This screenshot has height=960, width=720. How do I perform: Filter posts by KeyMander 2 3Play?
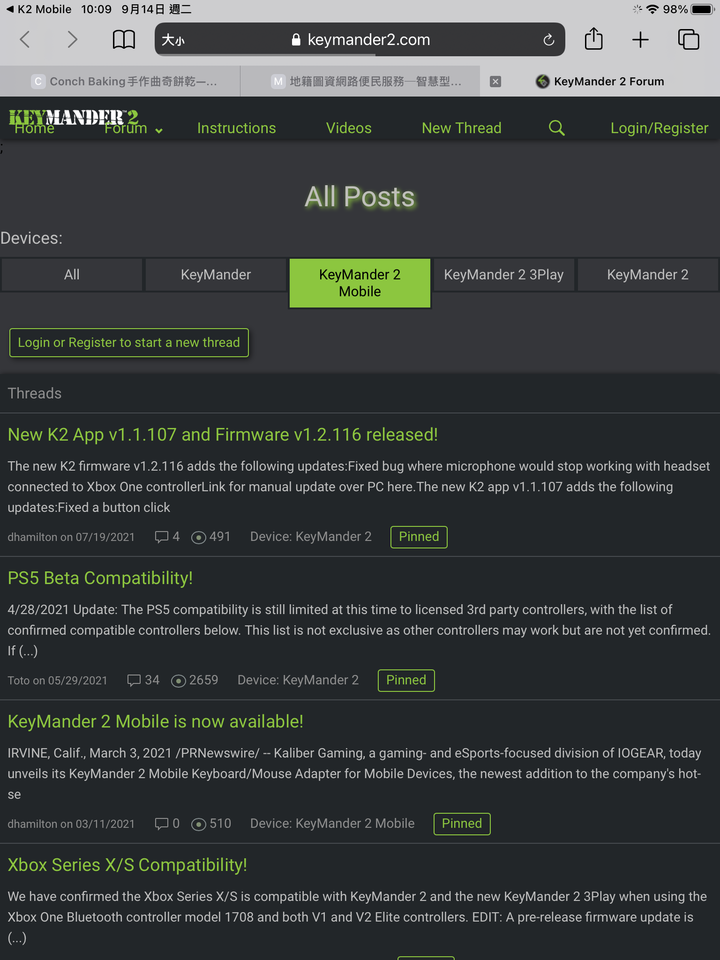click(x=503, y=275)
